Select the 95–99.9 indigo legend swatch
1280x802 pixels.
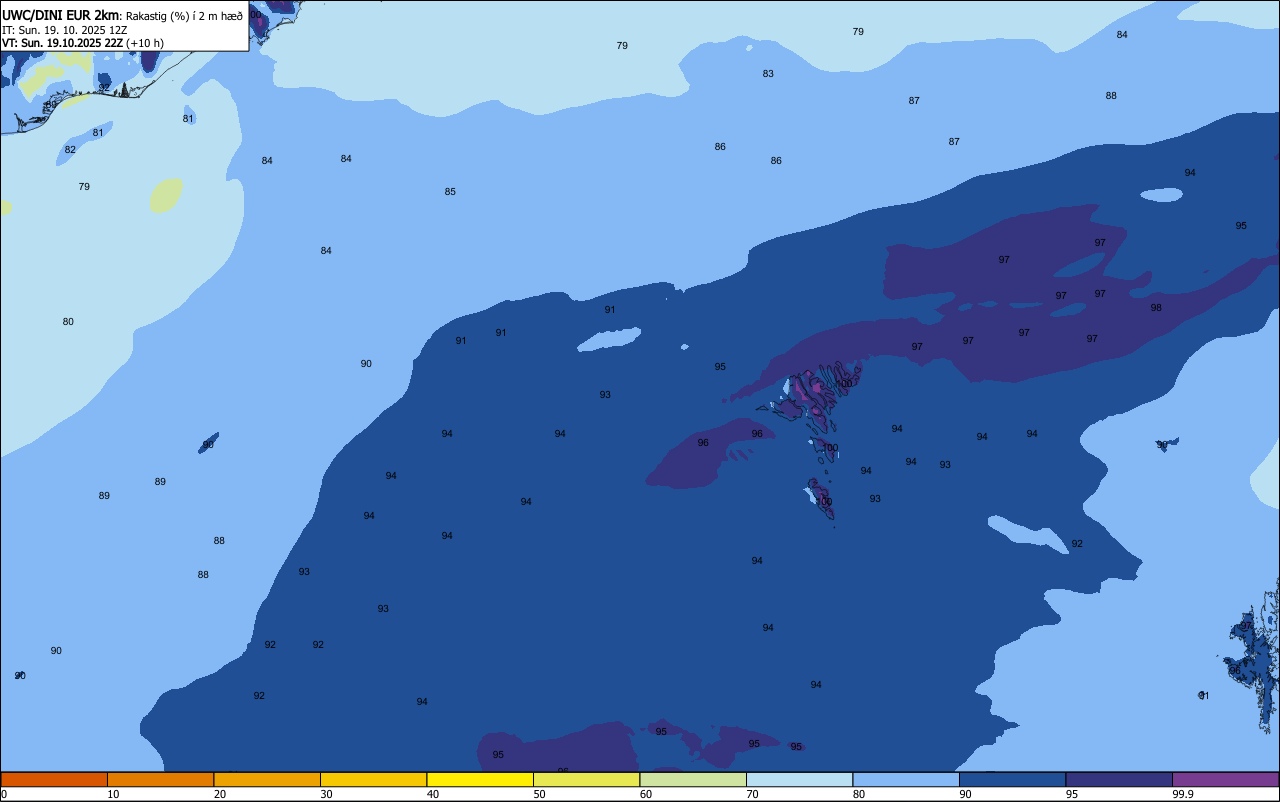click(x=1119, y=779)
